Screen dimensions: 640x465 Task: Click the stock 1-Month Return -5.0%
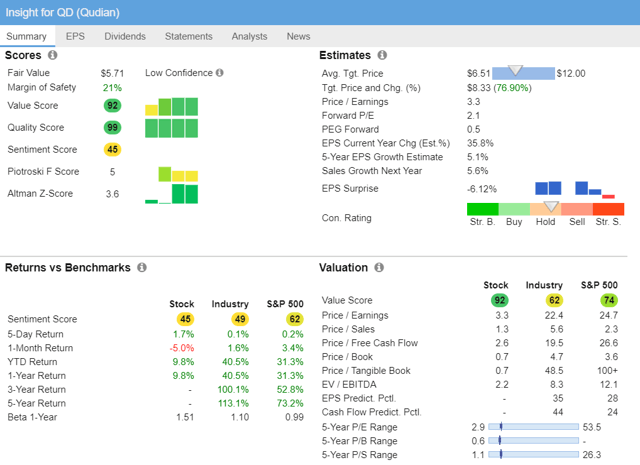click(182, 348)
